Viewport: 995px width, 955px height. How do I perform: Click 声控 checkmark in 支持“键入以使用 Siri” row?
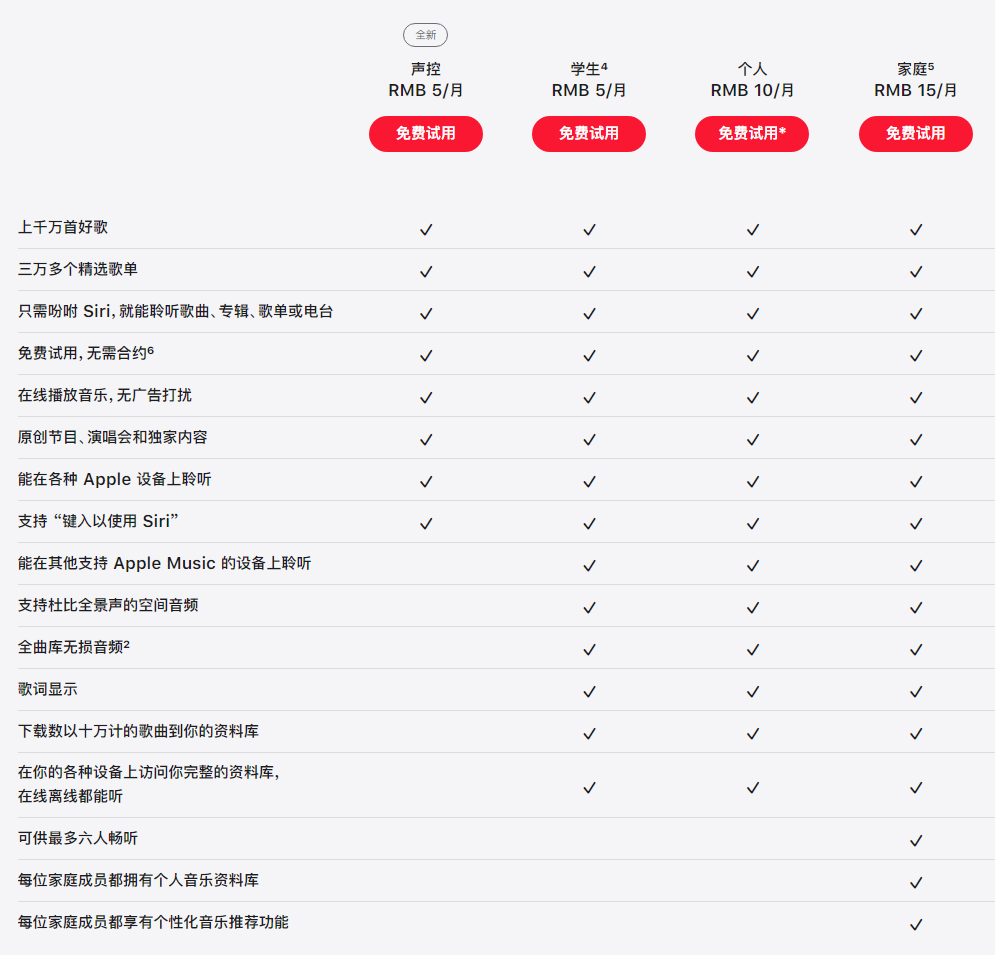426,524
